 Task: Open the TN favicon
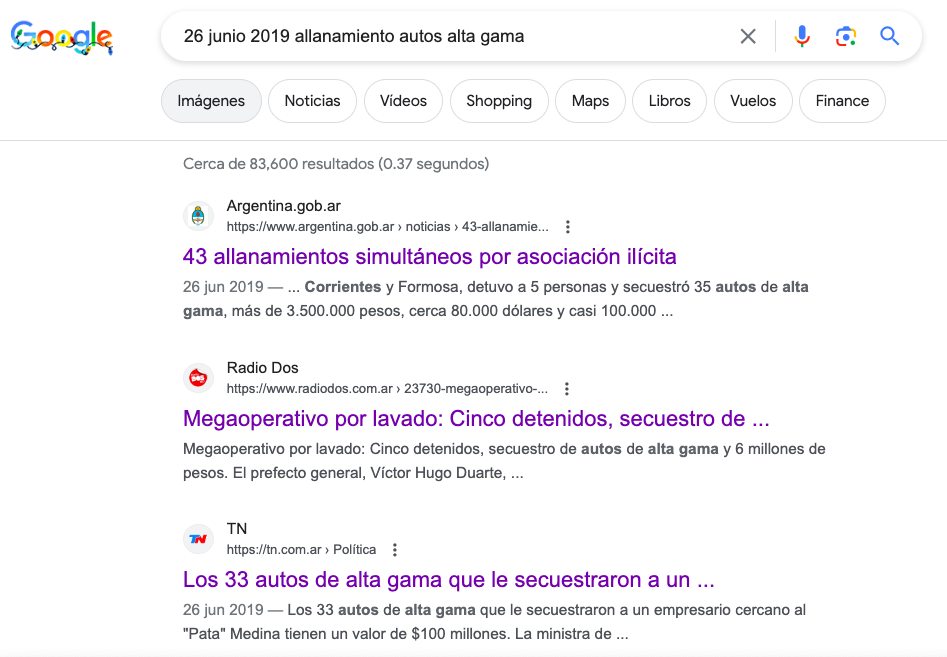[x=198, y=539]
